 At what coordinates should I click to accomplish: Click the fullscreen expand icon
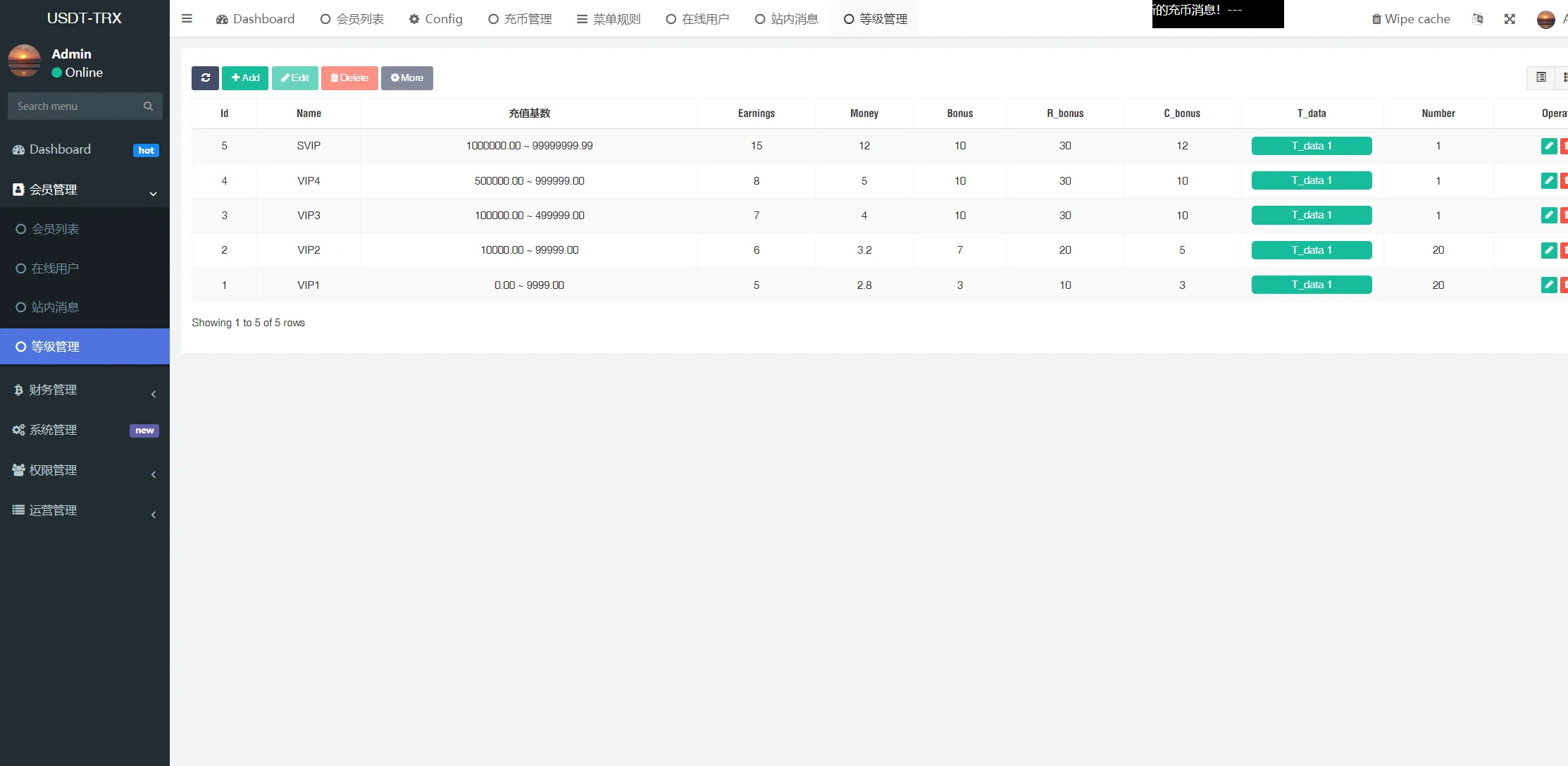coord(1510,19)
